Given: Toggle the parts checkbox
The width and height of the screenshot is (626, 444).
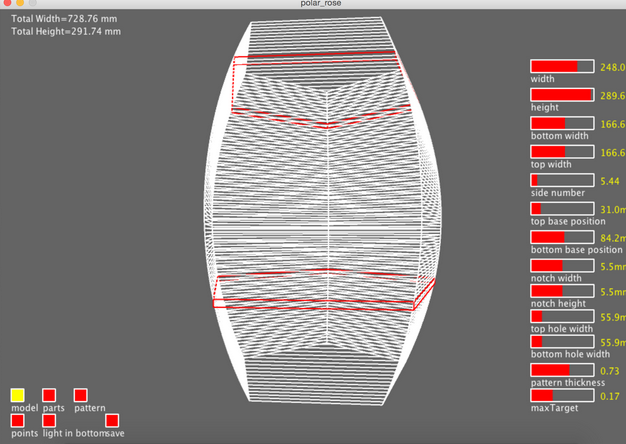Looking at the screenshot, I should click(49, 395).
